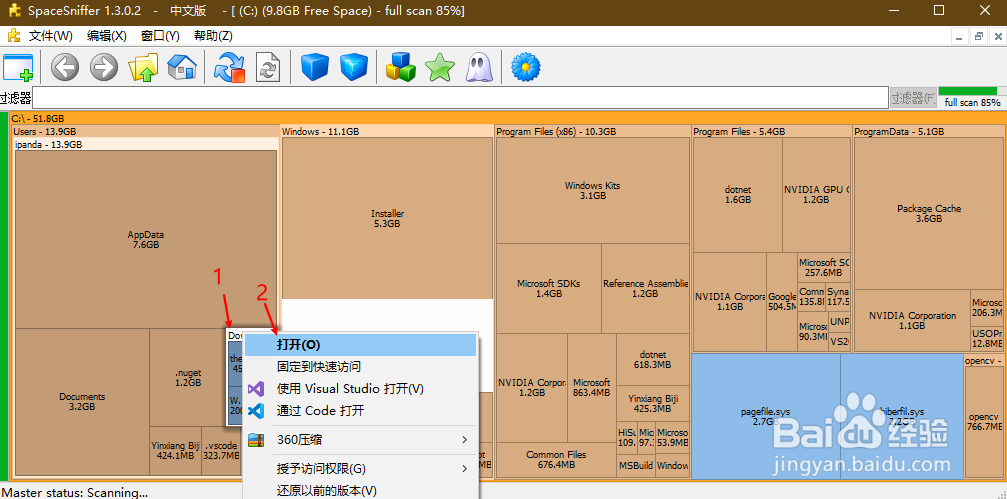
Task: Choose 固定到快速访问 in context menu
Action: pyautogui.click(x=360, y=367)
